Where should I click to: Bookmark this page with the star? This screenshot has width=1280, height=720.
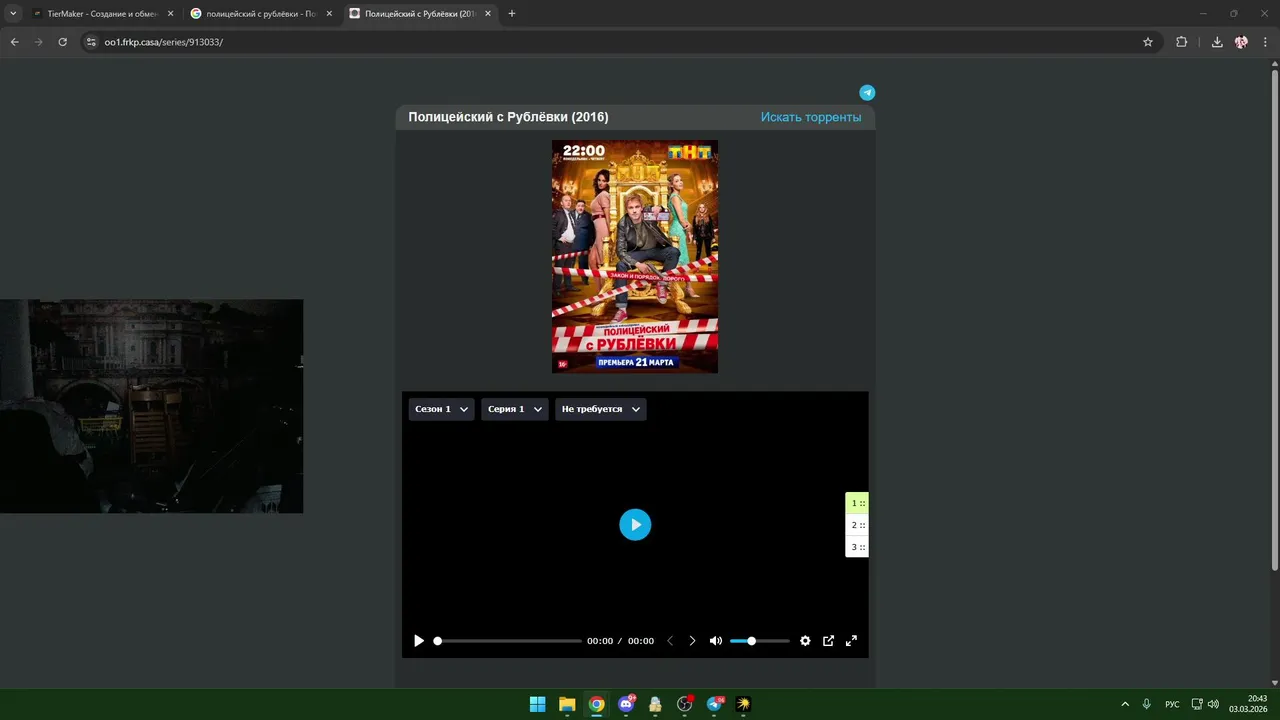pos(1148,42)
